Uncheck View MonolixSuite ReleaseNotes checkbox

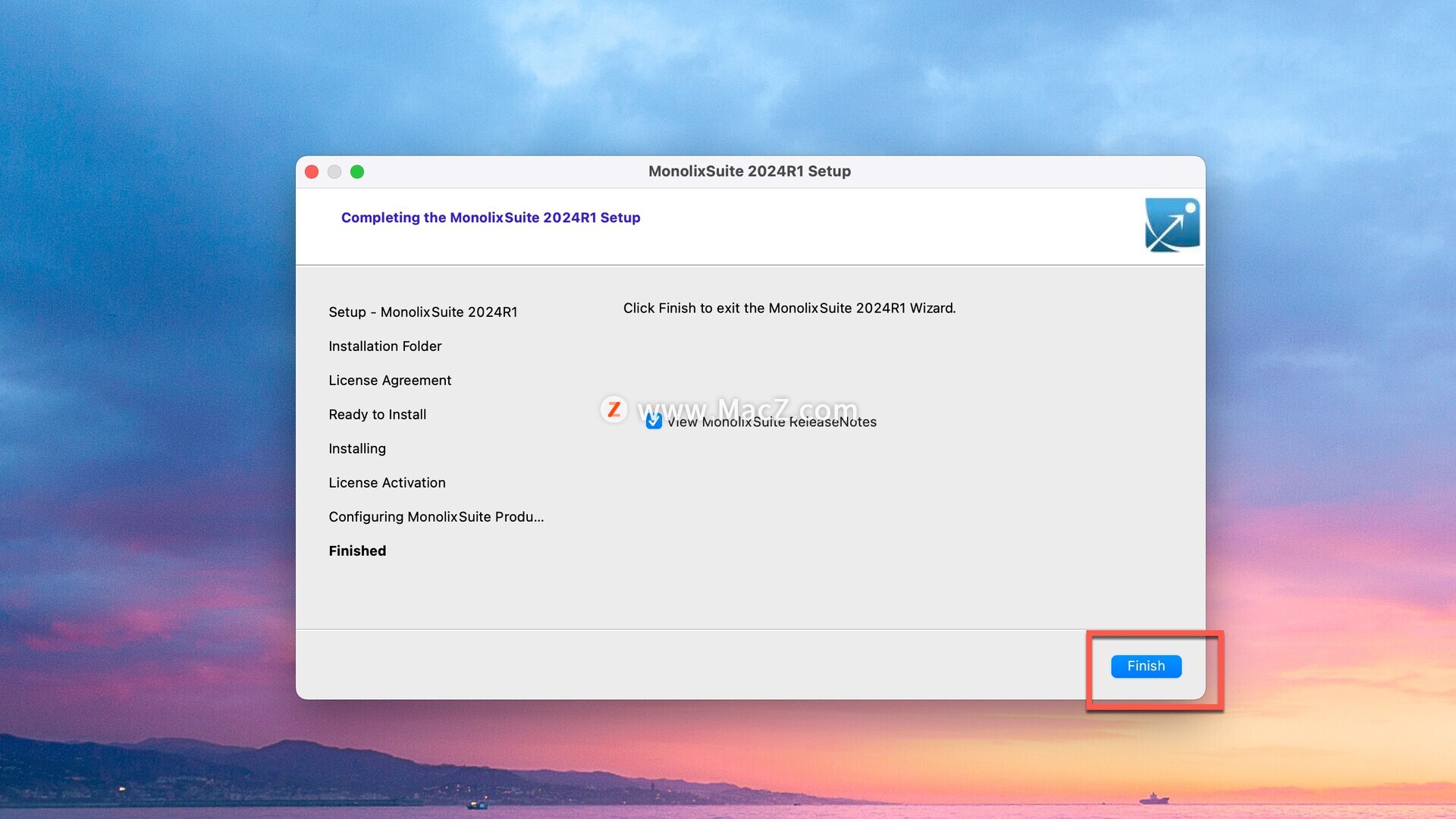[x=654, y=422]
